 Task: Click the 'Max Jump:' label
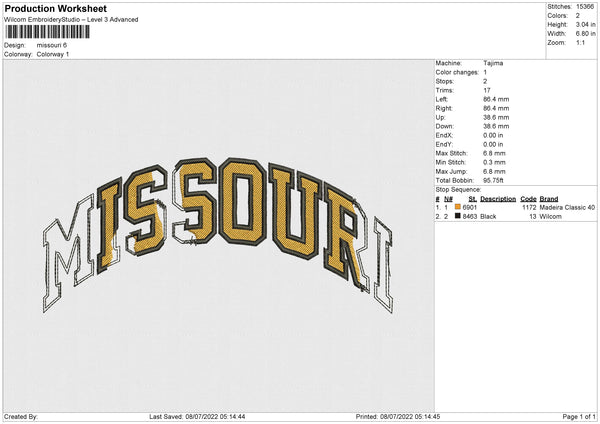click(451, 171)
